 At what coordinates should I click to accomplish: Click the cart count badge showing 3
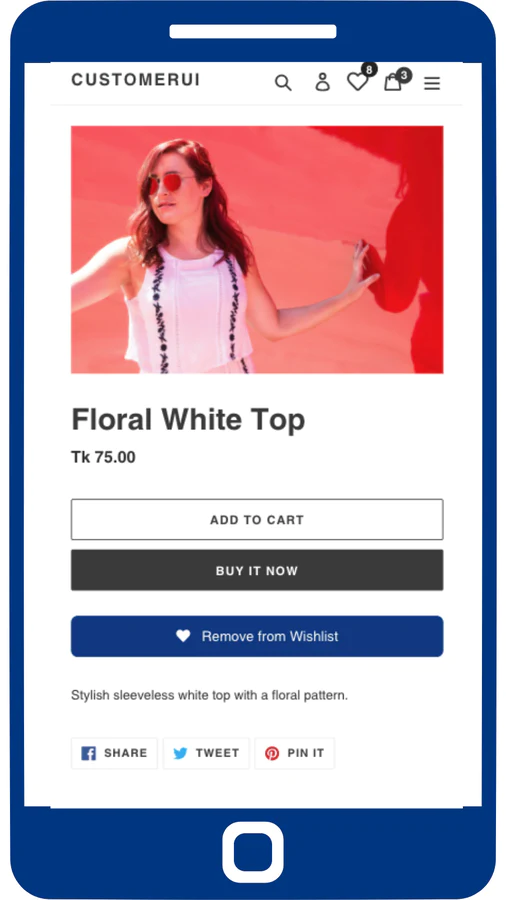click(x=404, y=75)
